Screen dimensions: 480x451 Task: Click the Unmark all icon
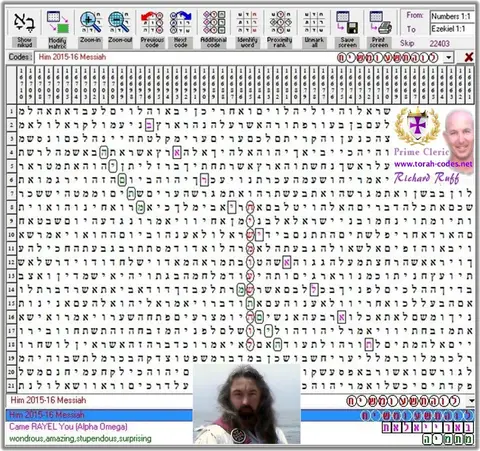(x=314, y=22)
